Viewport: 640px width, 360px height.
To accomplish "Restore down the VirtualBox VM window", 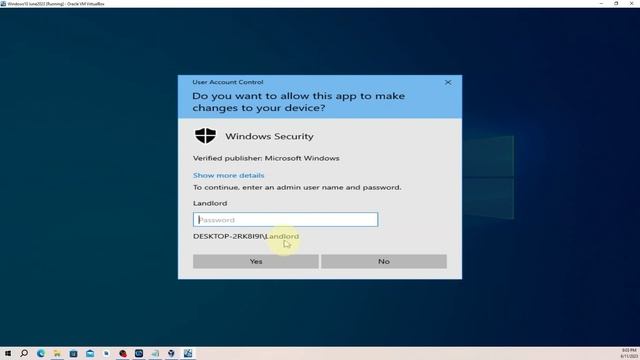I will [616, 3].
